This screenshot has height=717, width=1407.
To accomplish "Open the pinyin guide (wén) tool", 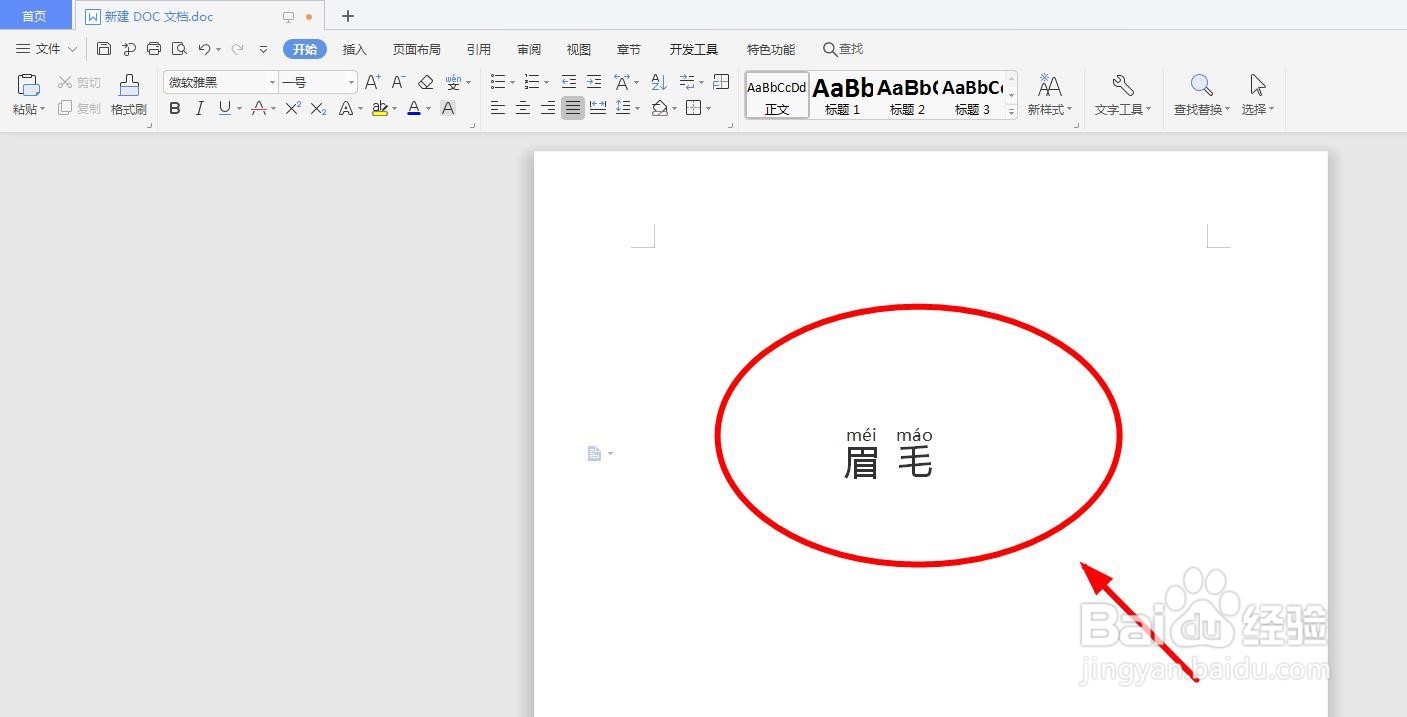I will click(454, 82).
